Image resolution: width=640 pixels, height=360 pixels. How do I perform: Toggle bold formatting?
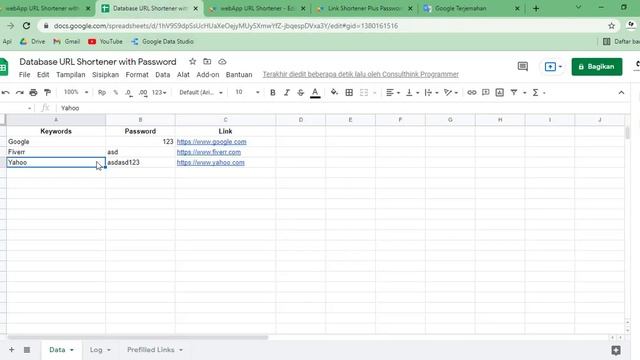click(x=273, y=93)
